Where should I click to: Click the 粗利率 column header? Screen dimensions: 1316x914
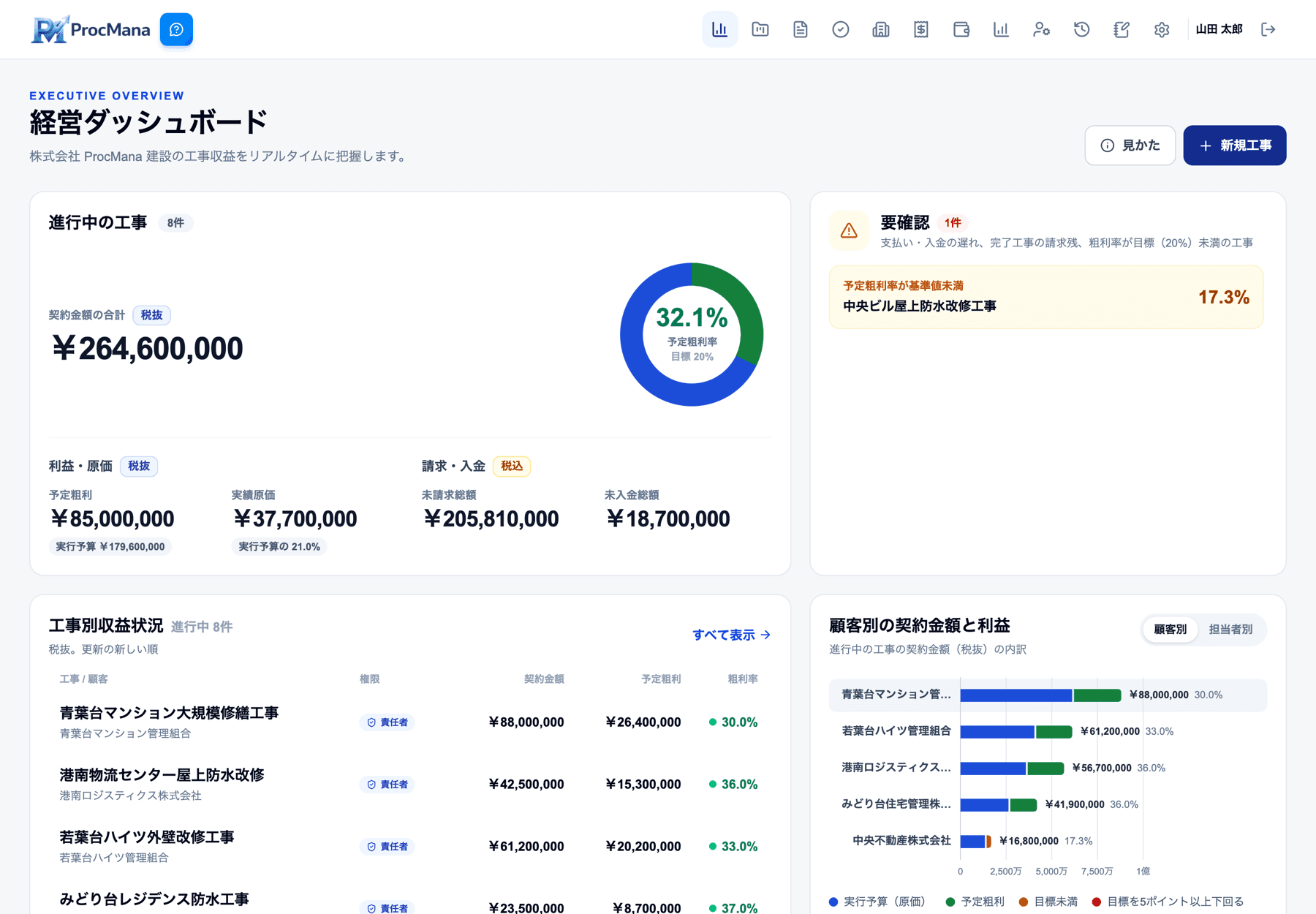tap(743, 679)
